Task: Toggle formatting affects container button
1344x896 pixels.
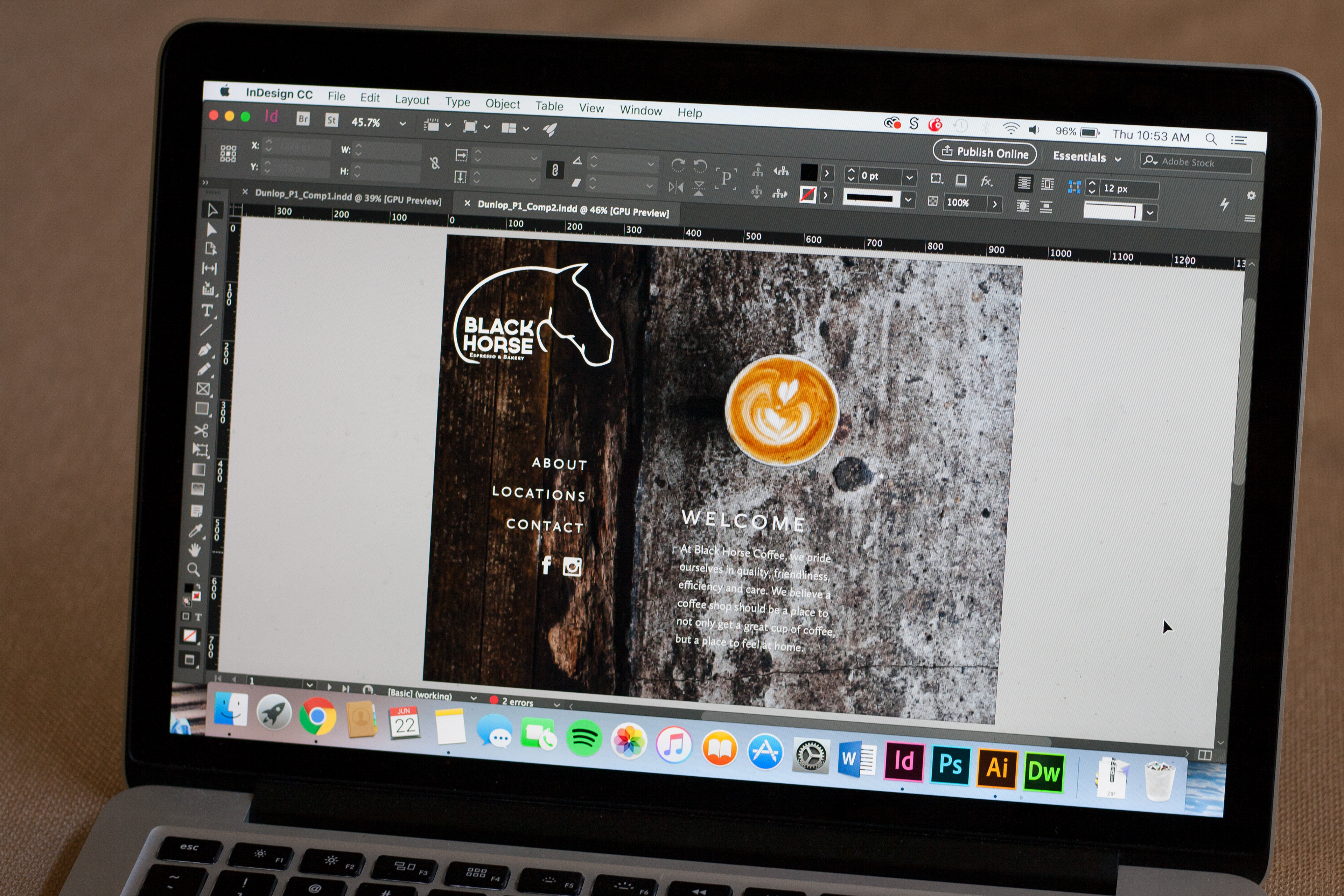Action: (x=186, y=616)
